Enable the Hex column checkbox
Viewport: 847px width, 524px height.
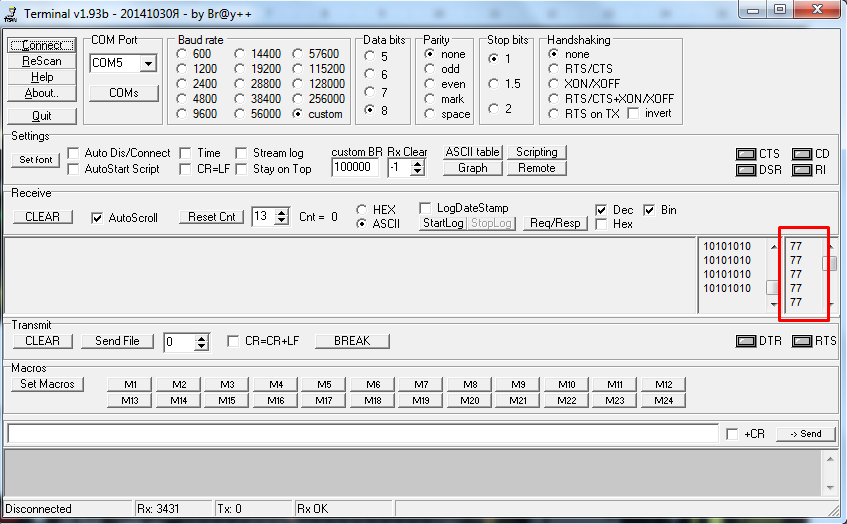pyautogui.click(x=601, y=224)
